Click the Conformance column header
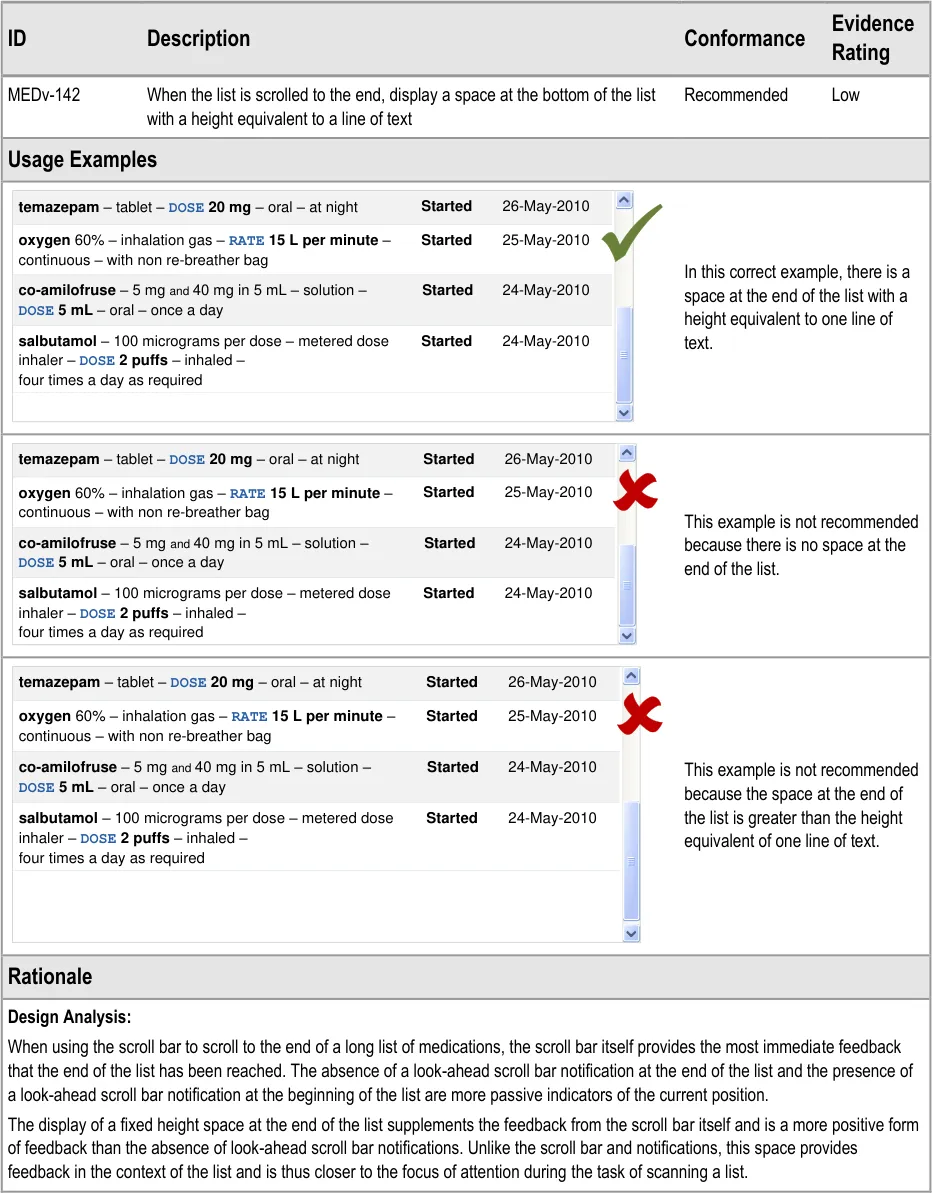Image resolution: width=932 pixels, height=1193 pixels. (744, 39)
